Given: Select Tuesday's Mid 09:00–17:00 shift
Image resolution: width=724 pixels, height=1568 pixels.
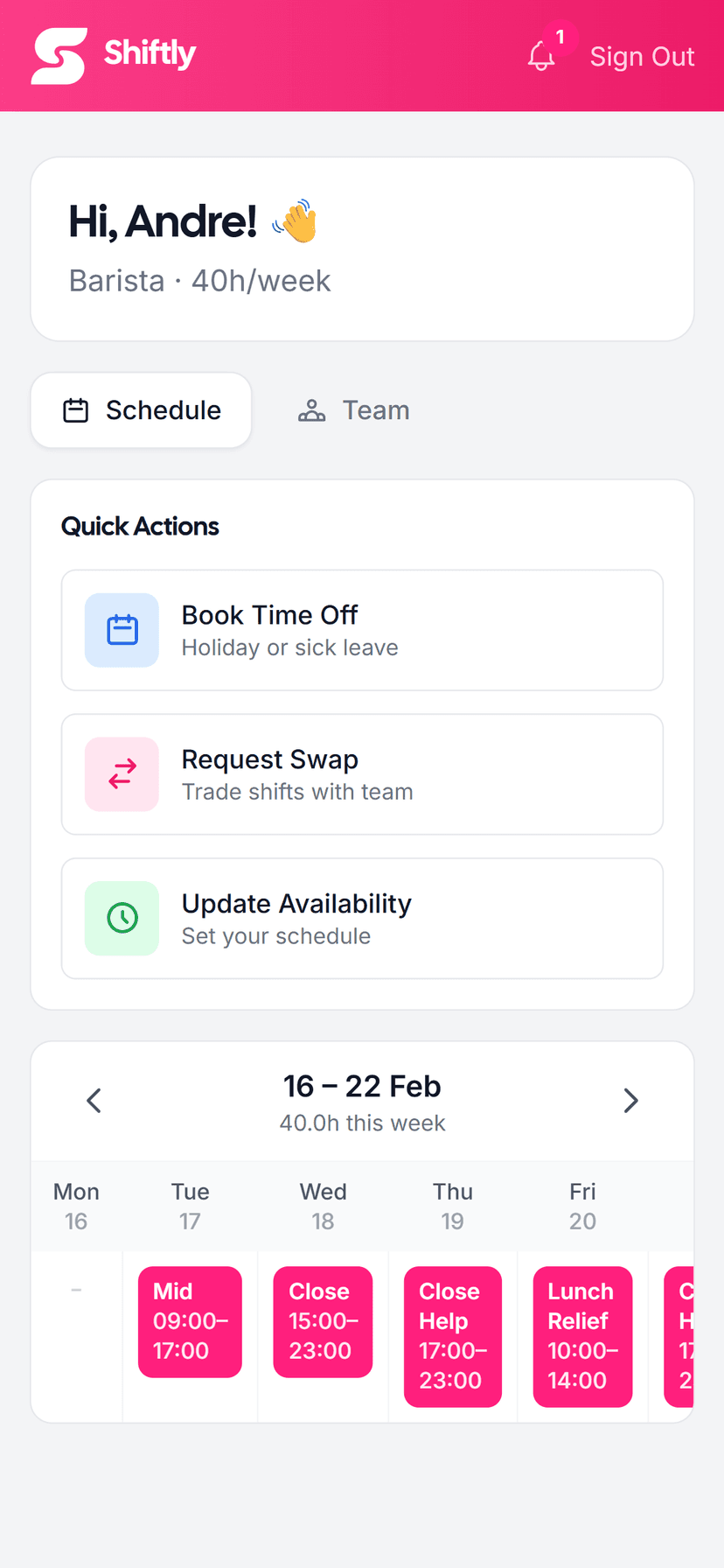Looking at the screenshot, I should click(x=190, y=1321).
